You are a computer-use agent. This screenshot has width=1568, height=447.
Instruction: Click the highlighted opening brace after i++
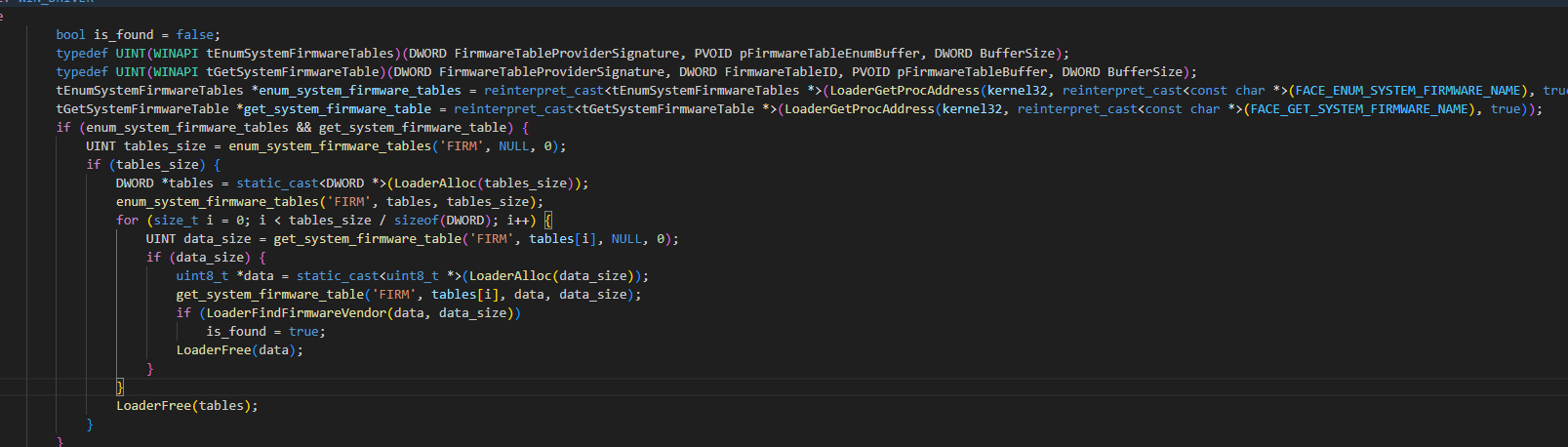coord(548,221)
